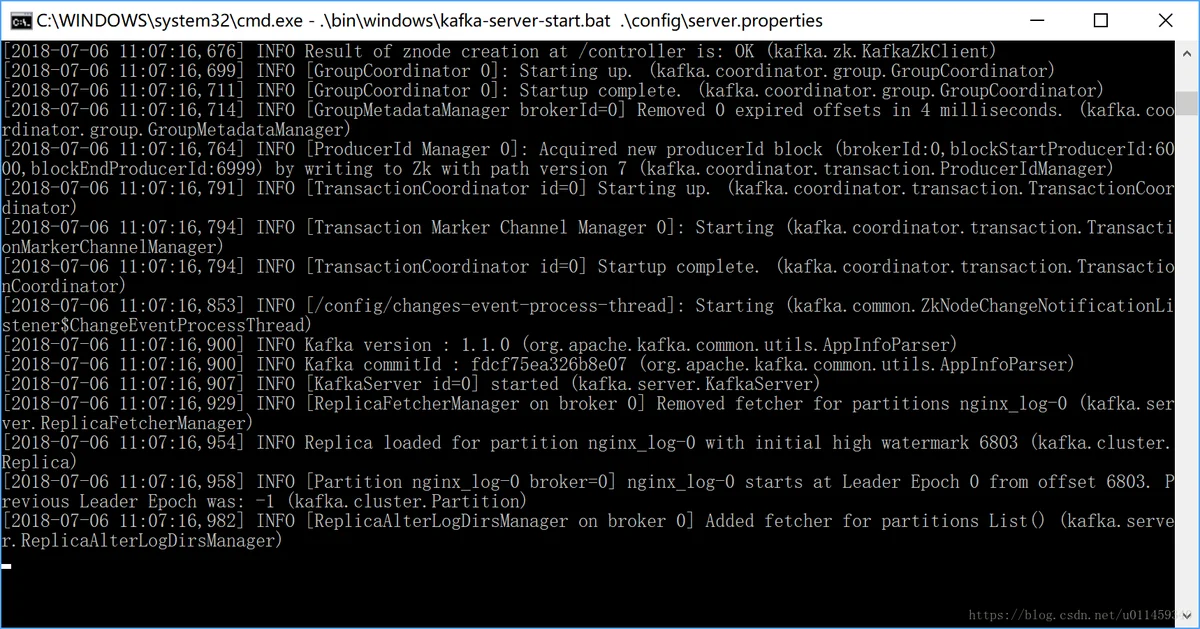1200x629 pixels.
Task: Maximize the command prompt window
Action: click(1101, 20)
